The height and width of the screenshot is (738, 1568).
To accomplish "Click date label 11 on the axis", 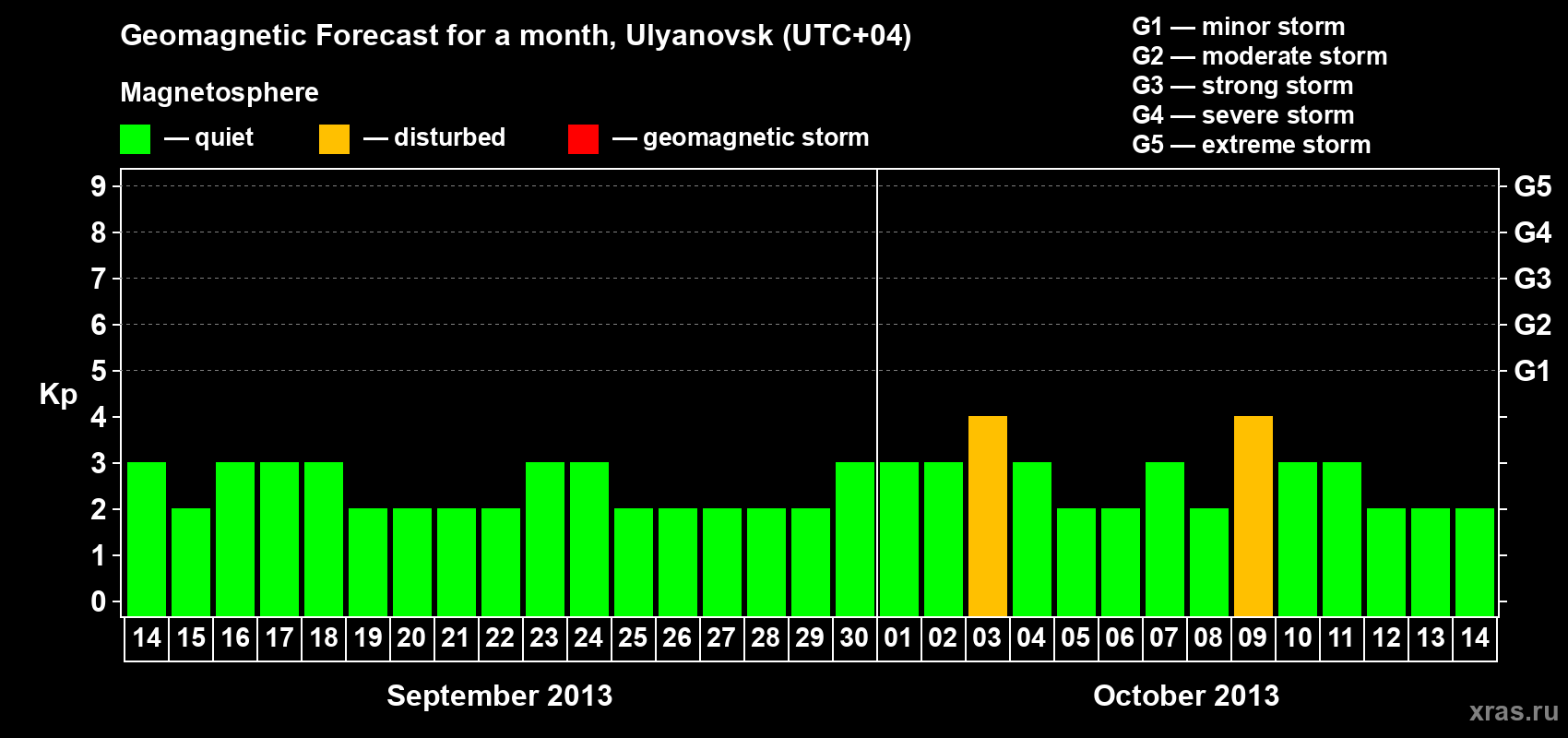I will tap(1341, 637).
